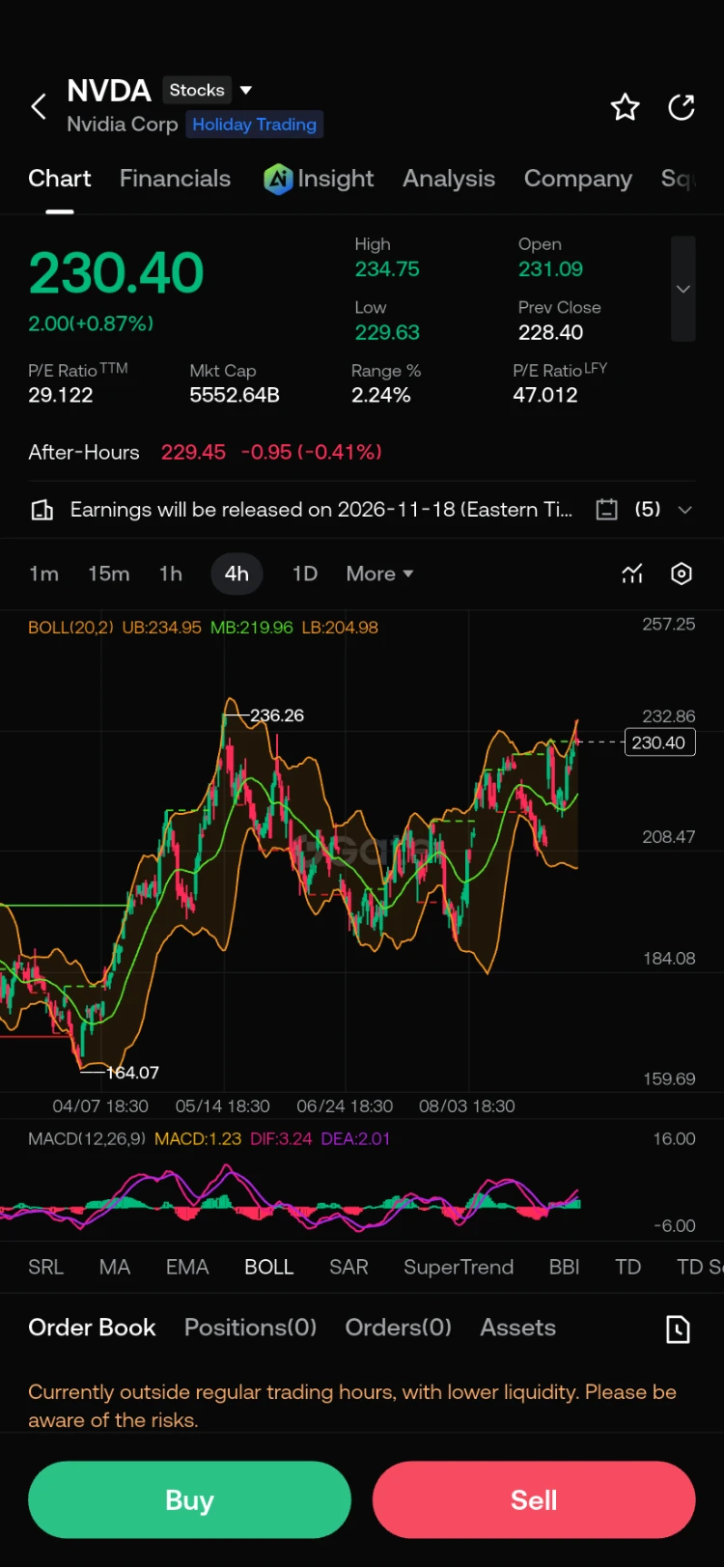Tap the (5) events count

(x=648, y=510)
